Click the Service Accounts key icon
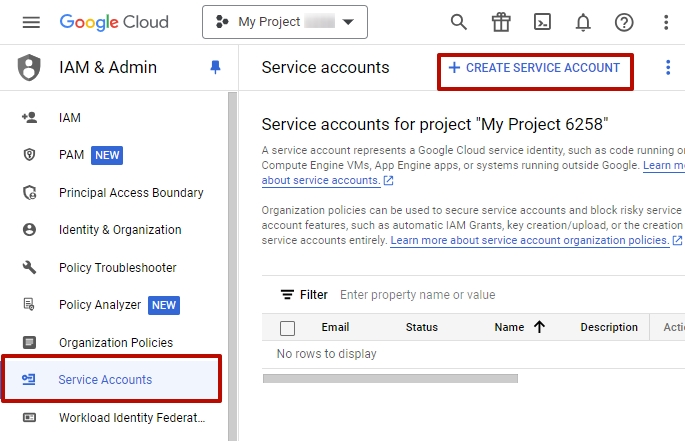Screen dimensions: 685x441 pyautogui.click(x=29, y=379)
